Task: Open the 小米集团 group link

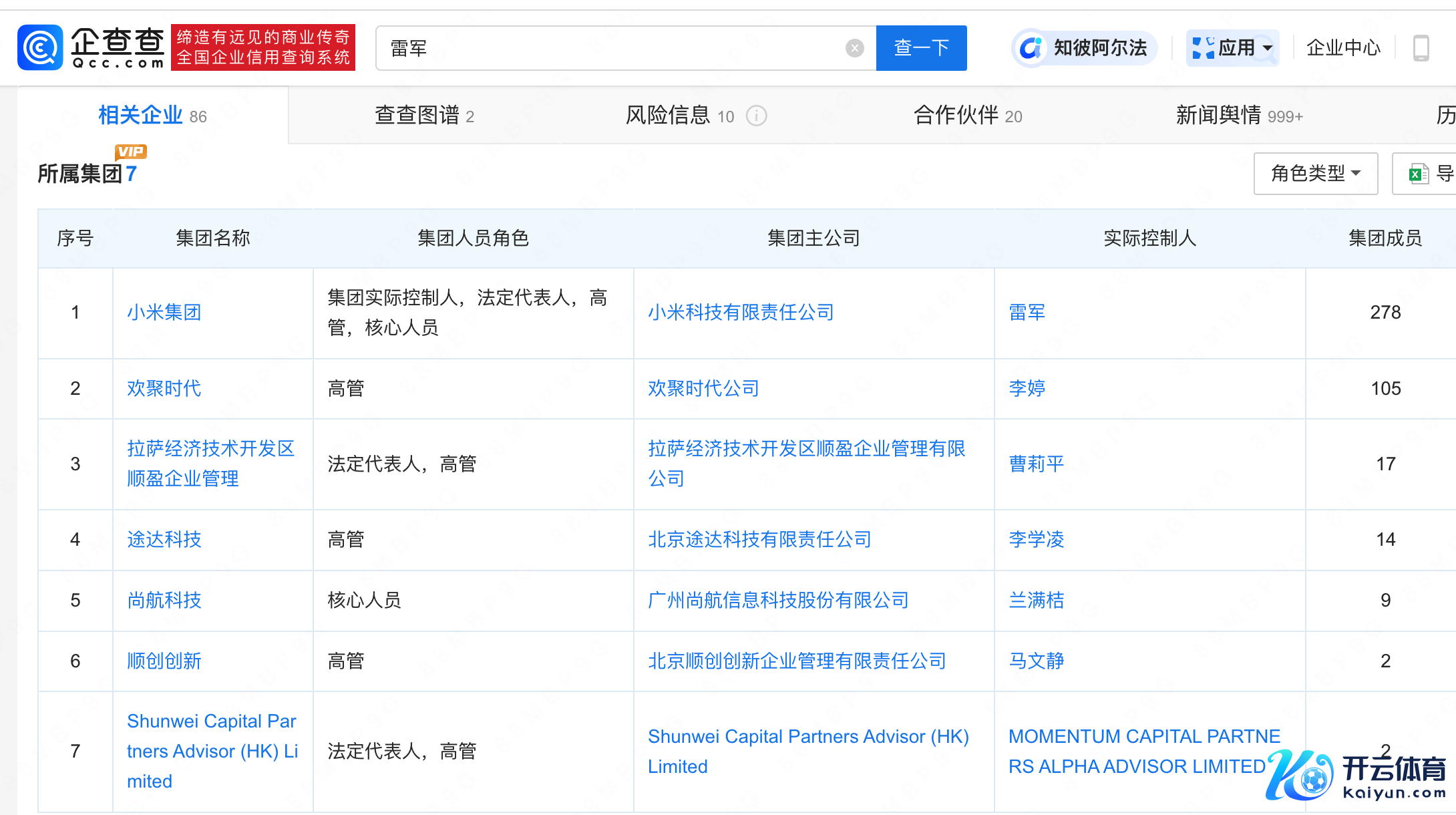Action: [x=164, y=312]
